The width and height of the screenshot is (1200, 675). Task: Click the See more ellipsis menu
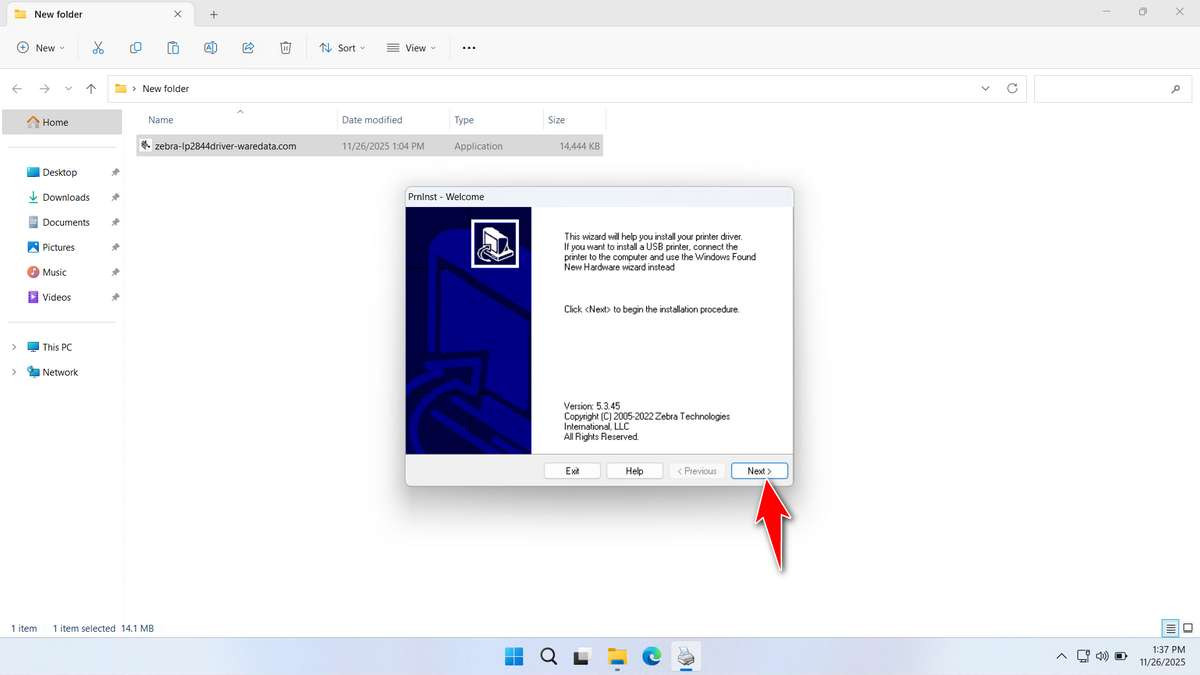[x=468, y=47]
